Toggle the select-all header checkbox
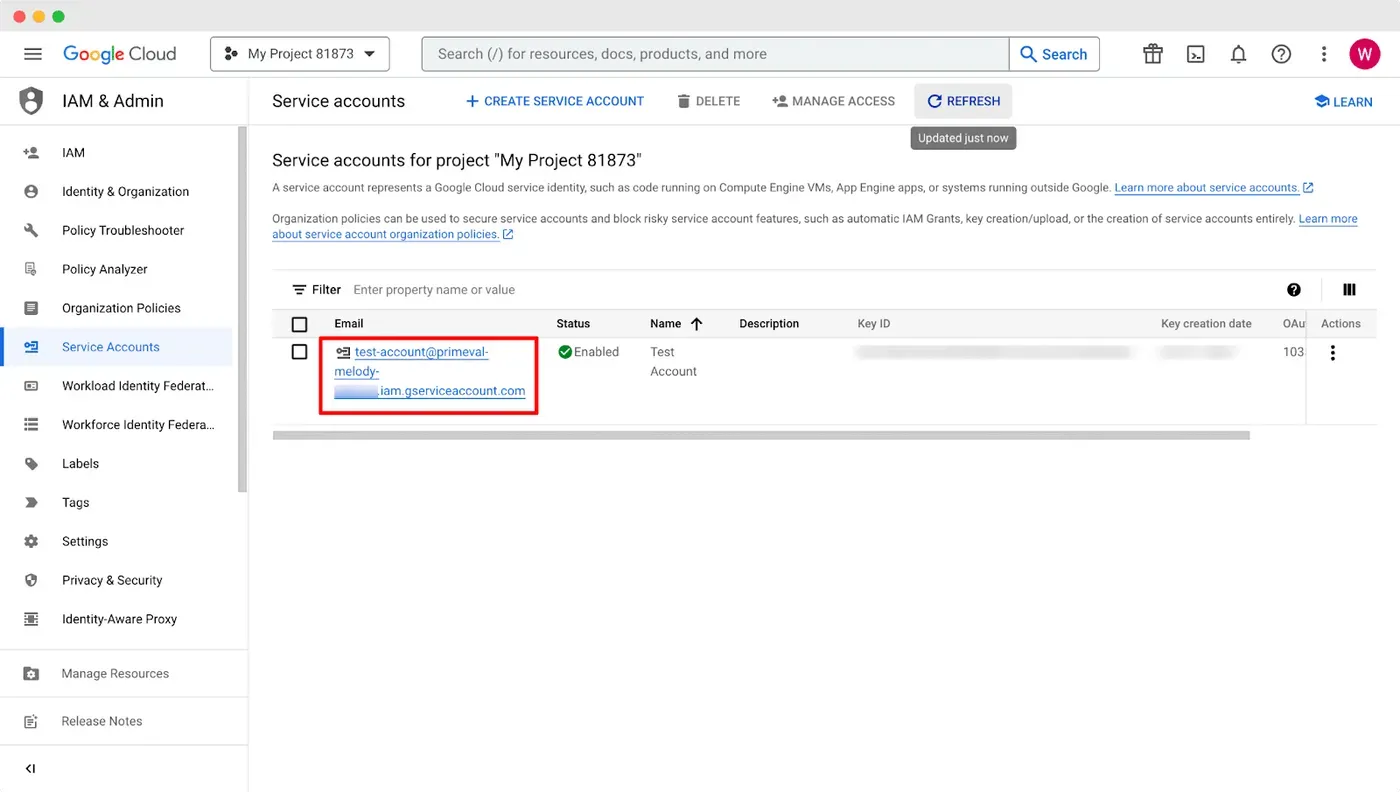Viewport: 1400px width, 792px height. click(299, 324)
